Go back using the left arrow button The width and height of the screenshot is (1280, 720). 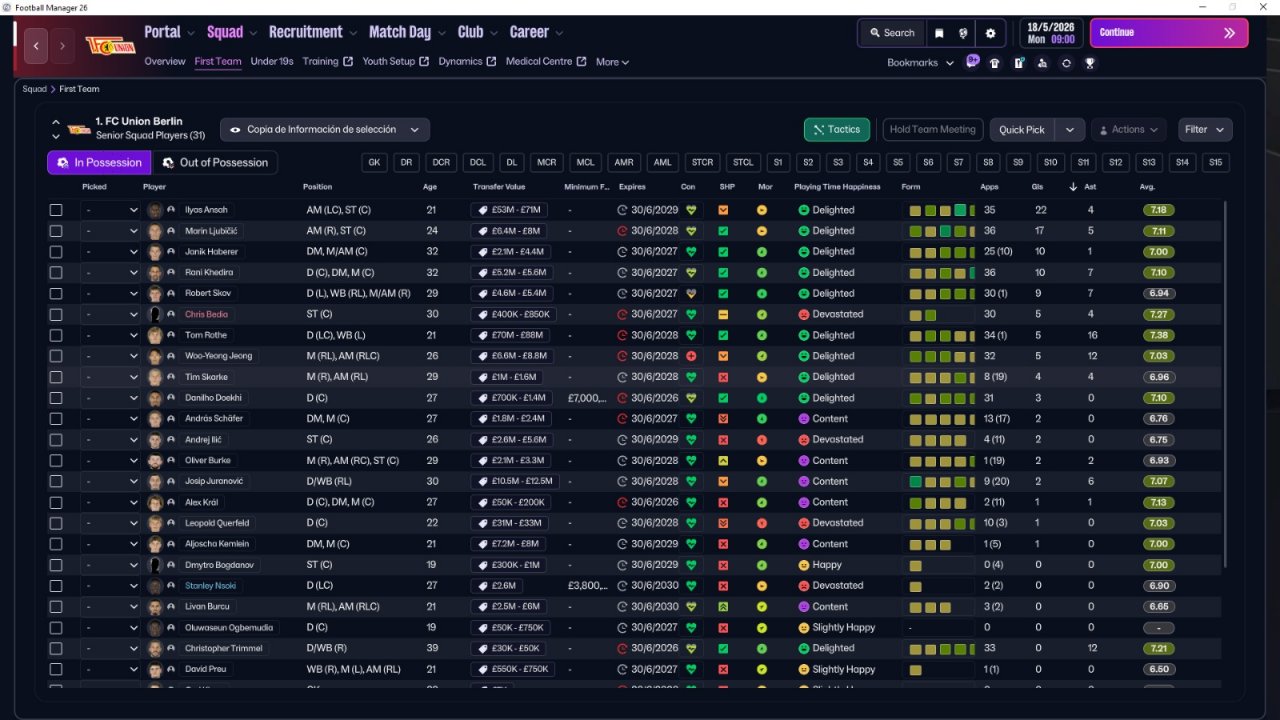(x=36, y=46)
